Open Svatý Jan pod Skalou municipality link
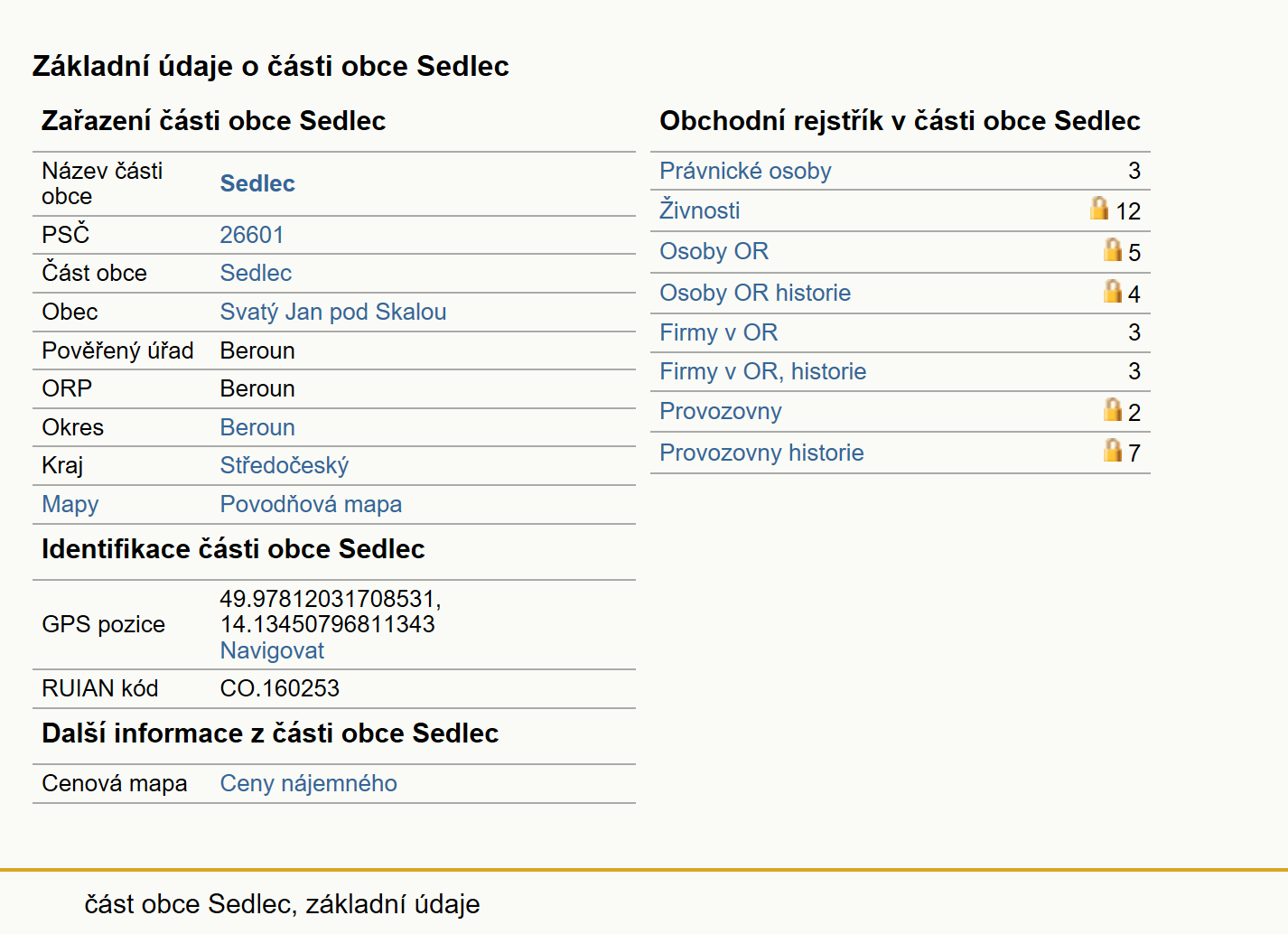This screenshot has height=934, width=1288. (333, 312)
